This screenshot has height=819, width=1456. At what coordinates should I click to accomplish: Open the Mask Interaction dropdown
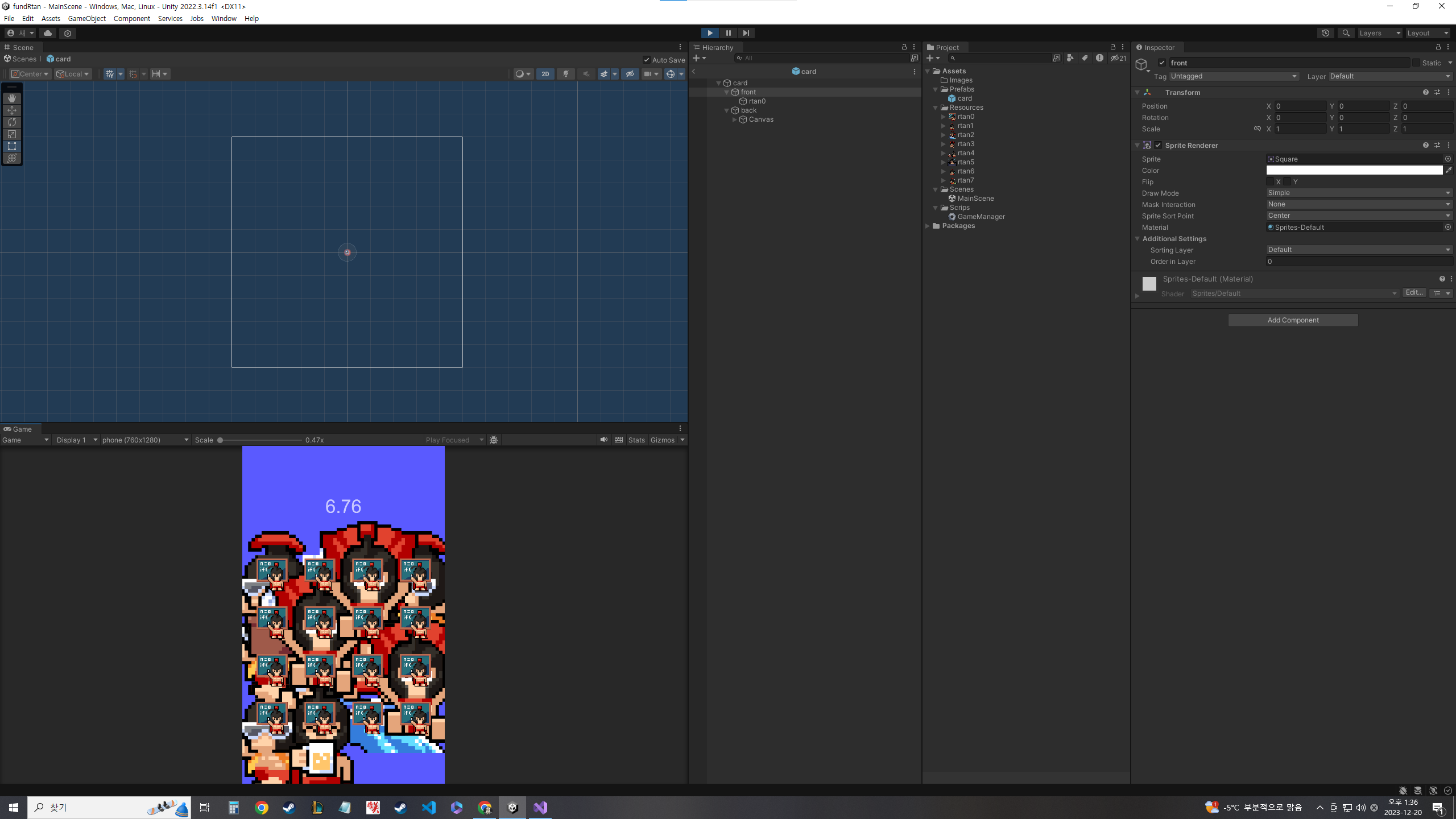point(1359,204)
